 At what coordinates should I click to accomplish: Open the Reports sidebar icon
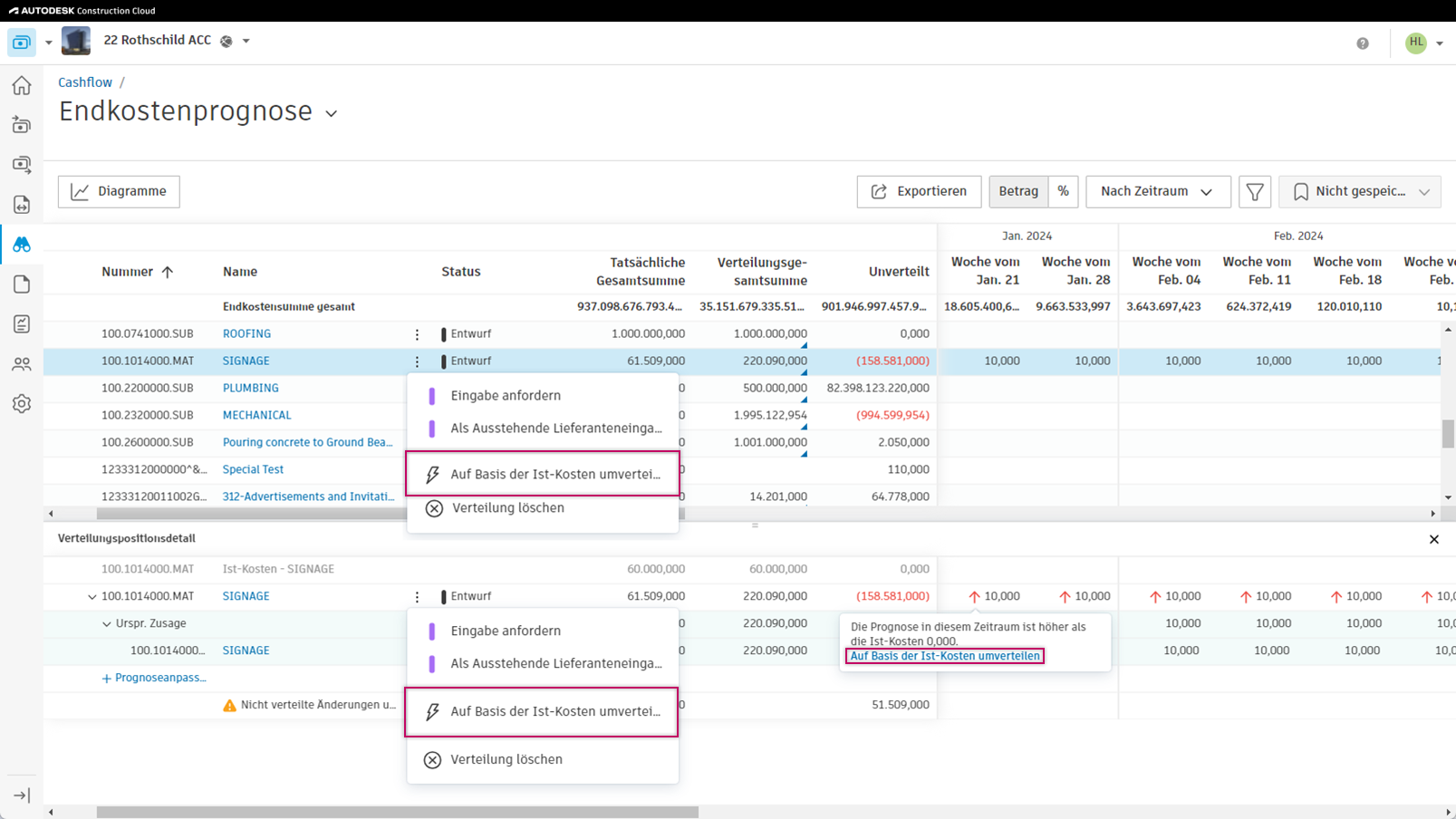(x=22, y=324)
